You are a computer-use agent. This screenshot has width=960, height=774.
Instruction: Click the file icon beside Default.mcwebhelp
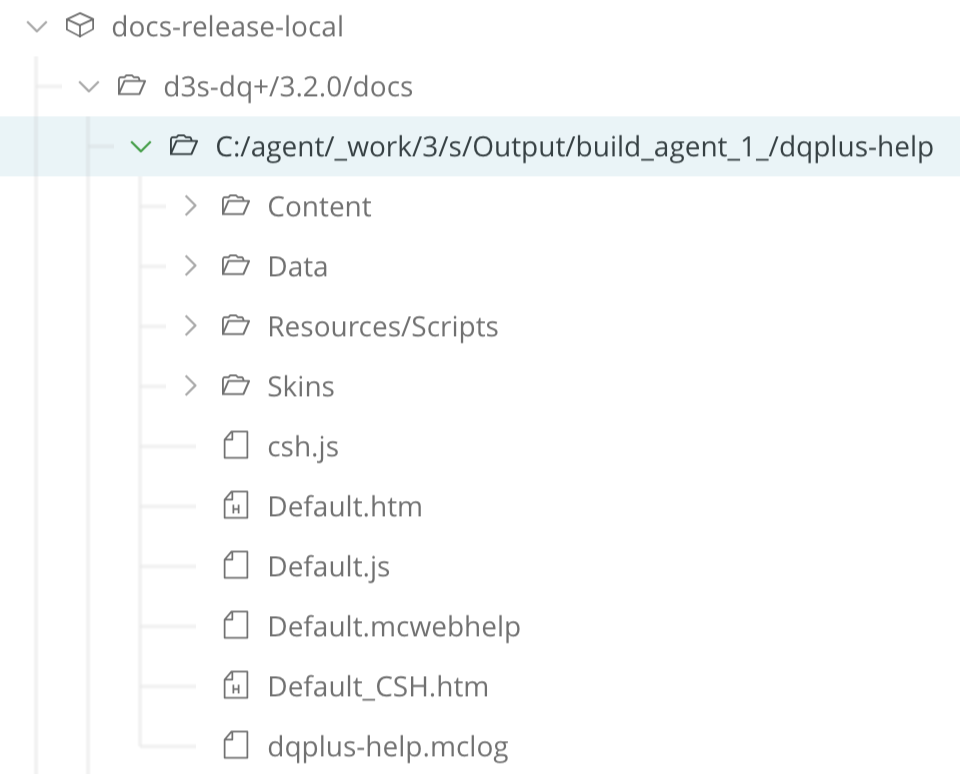(235, 626)
